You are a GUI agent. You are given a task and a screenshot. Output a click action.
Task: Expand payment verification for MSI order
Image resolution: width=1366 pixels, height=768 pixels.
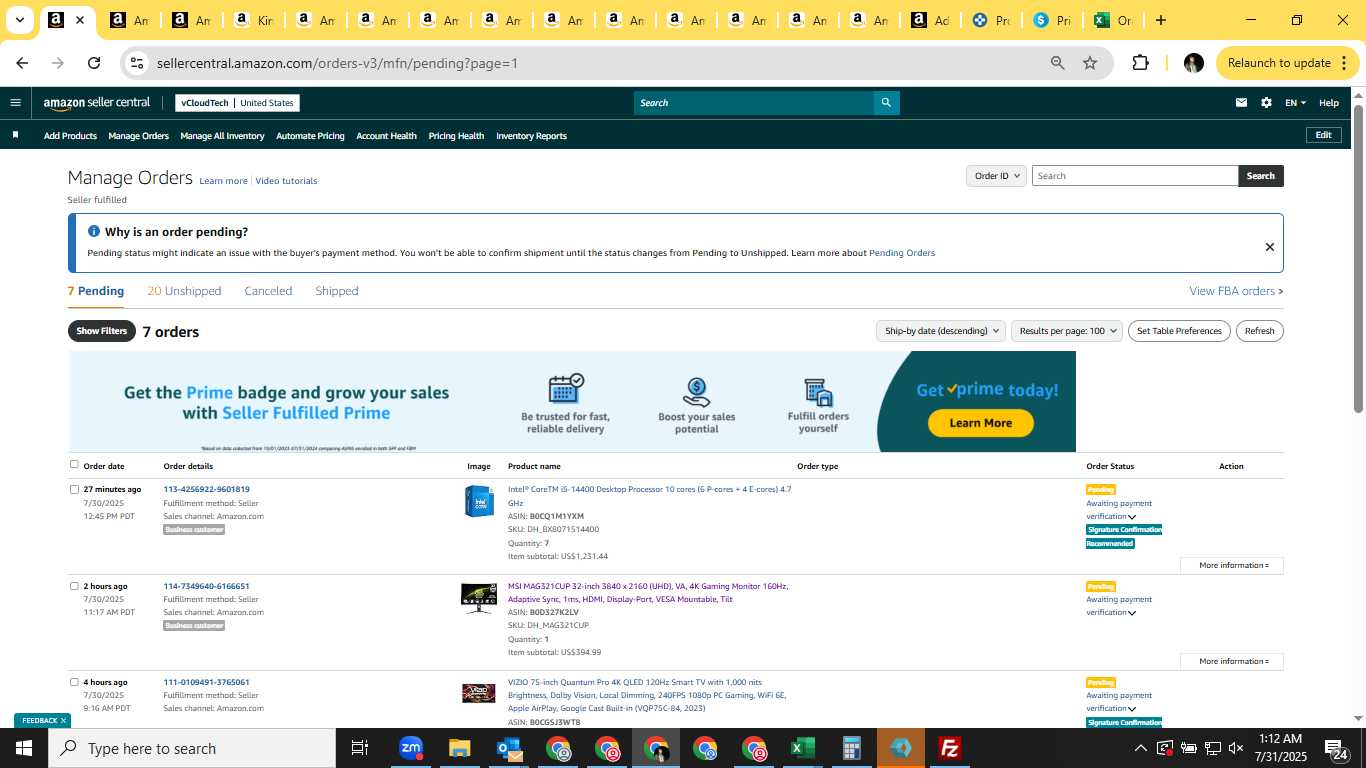coord(1132,613)
